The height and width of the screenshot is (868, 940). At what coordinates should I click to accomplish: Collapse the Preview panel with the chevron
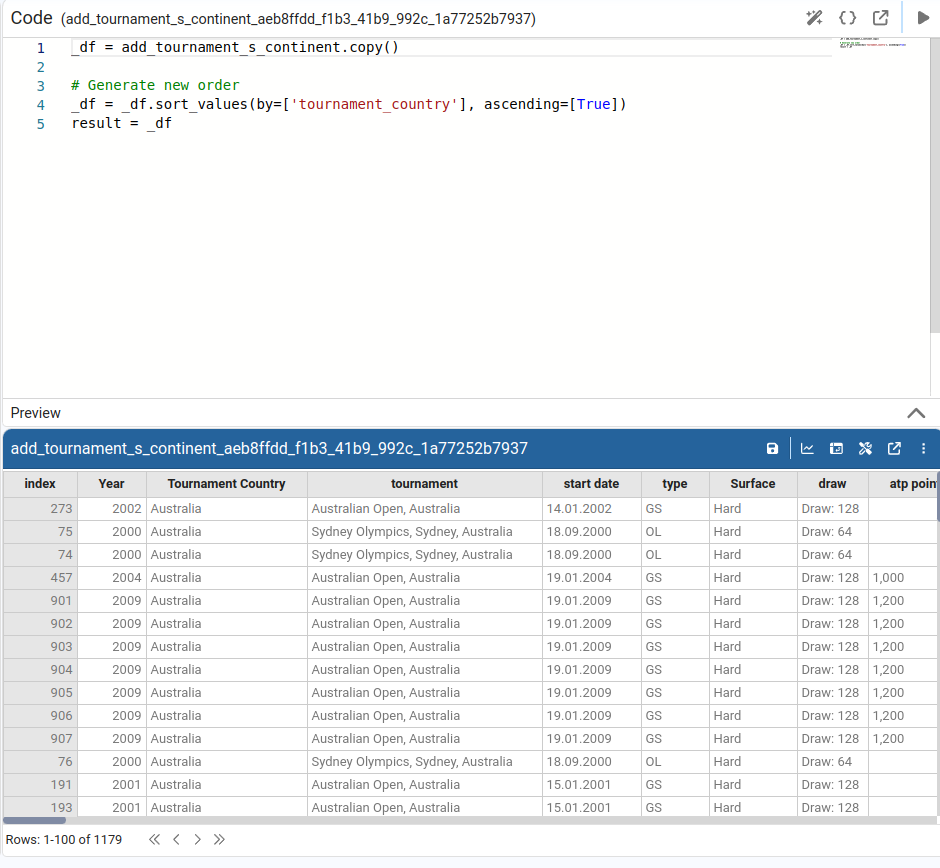pyautogui.click(x=915, y=413)
